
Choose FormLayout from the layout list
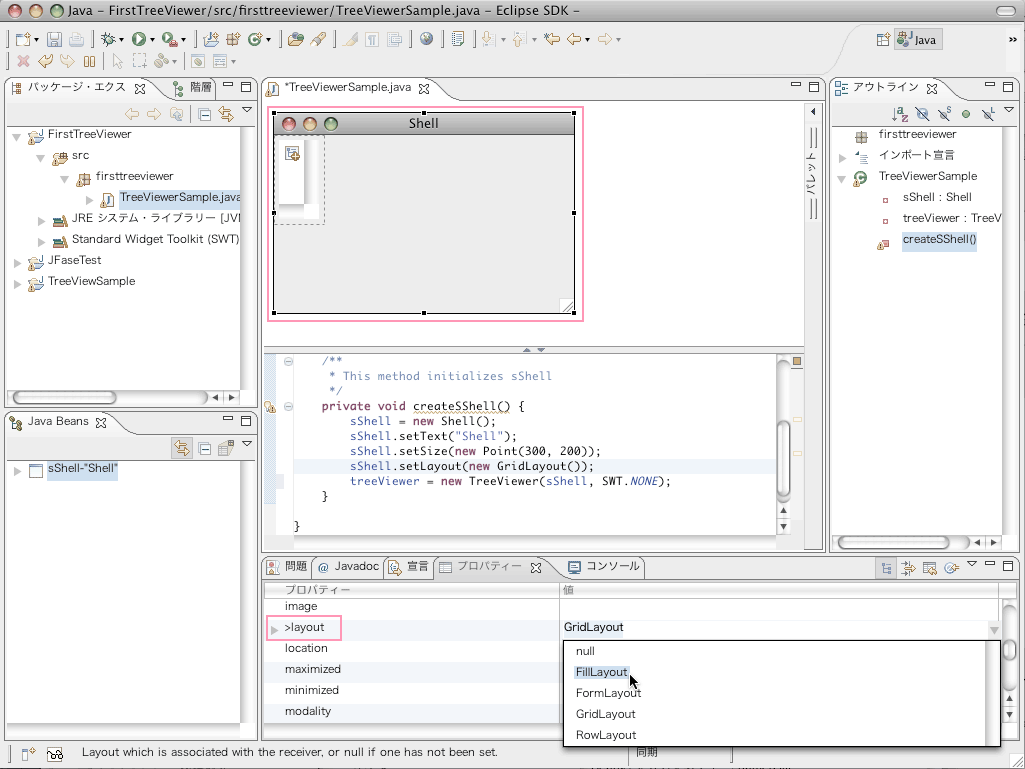pos(608,692)
